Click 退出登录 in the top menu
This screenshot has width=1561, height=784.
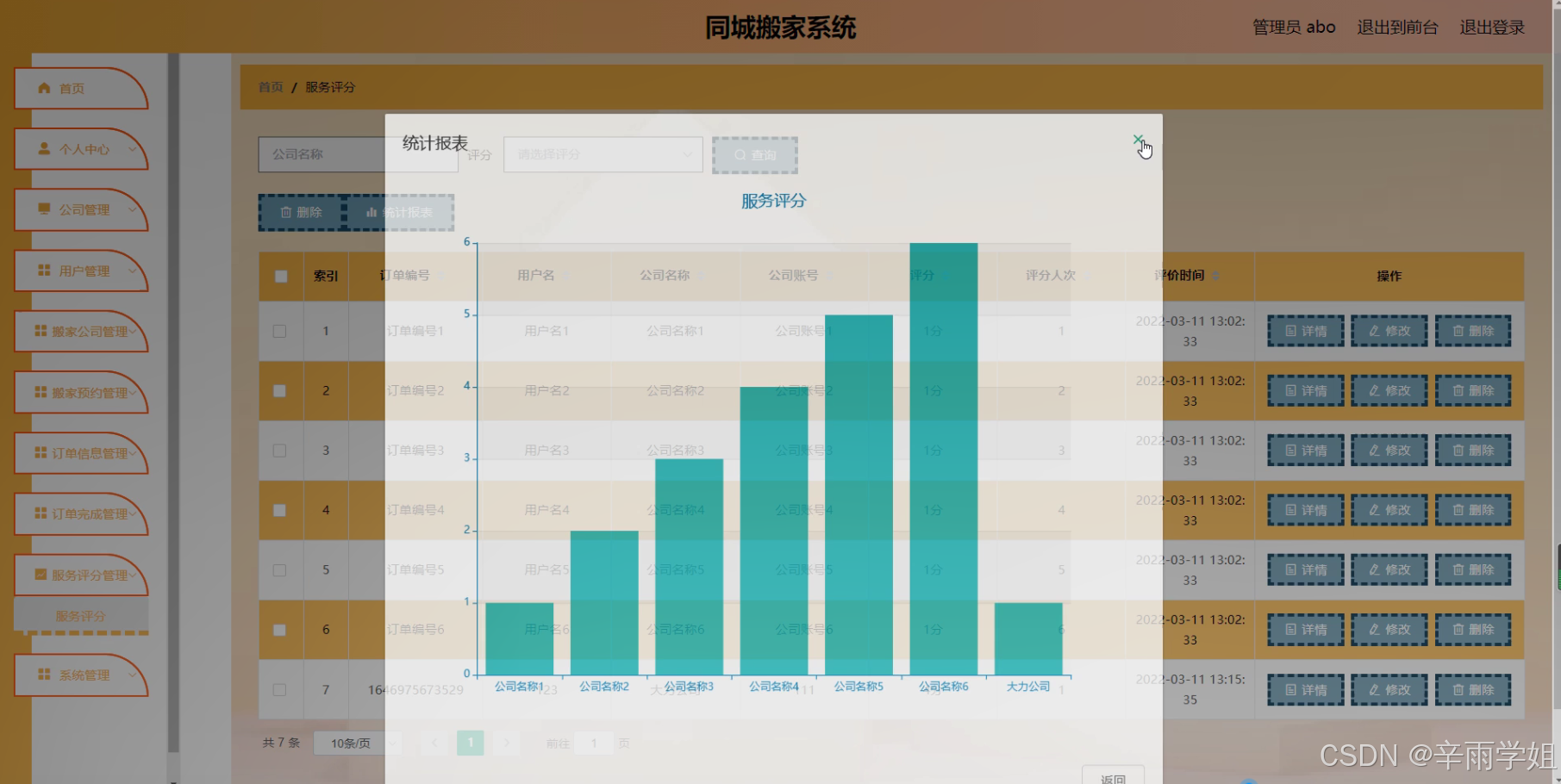[1491, 27]
